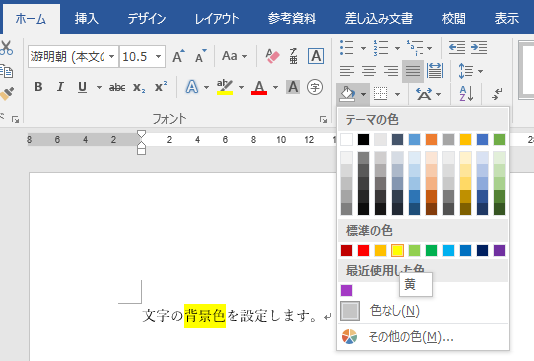The height and width of the screenshot is (361, 534).
Task: Open the font name dropdown
Action: pos(112,57)
